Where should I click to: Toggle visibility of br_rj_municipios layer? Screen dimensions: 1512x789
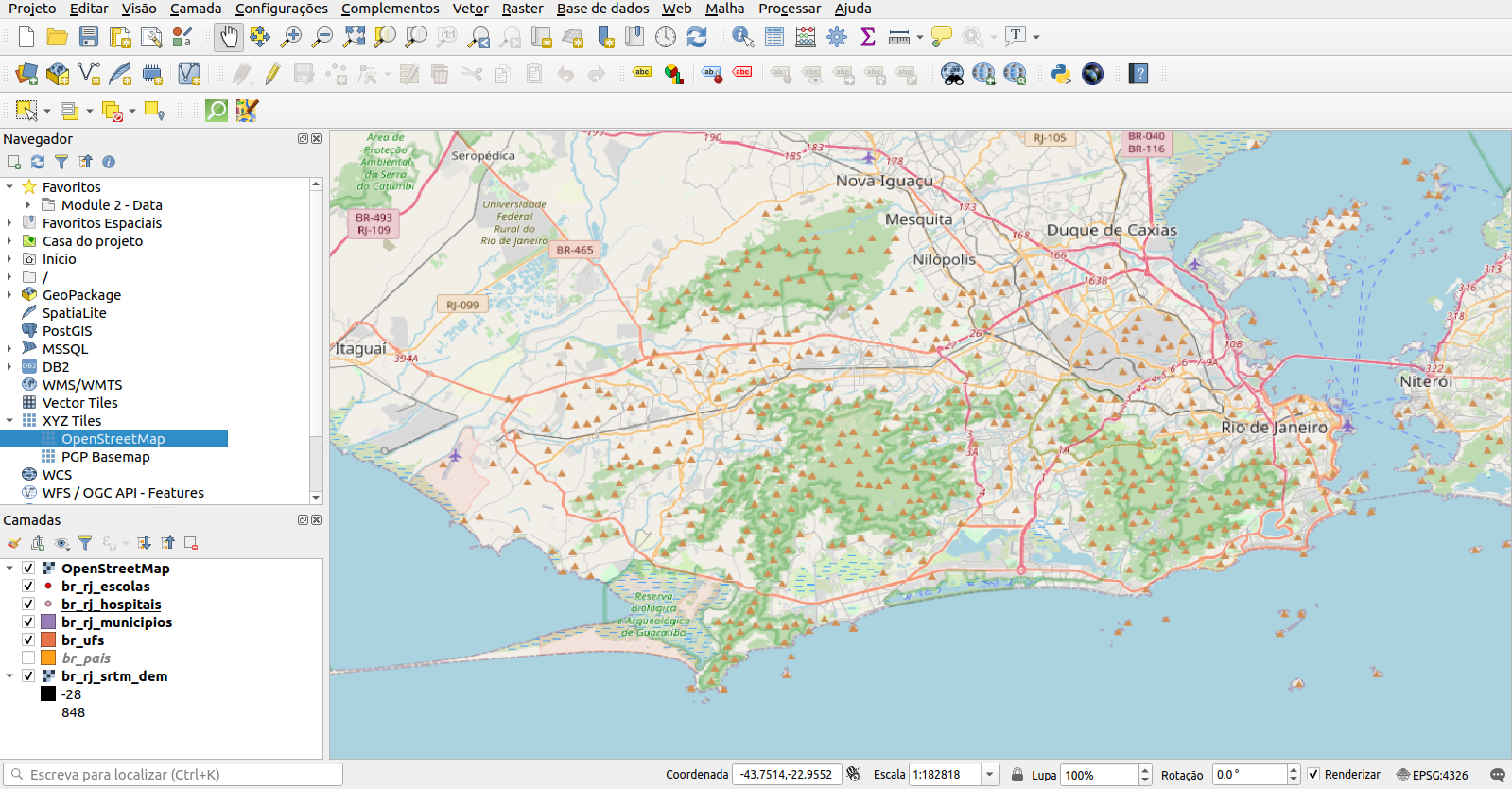point(28,622)
